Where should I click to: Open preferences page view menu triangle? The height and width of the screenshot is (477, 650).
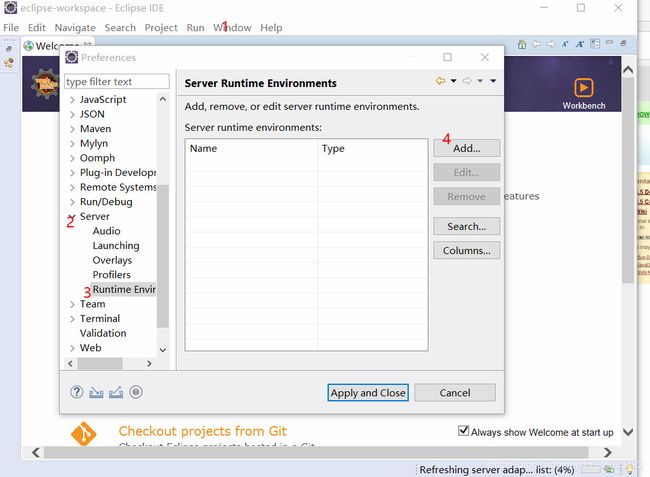493,81
